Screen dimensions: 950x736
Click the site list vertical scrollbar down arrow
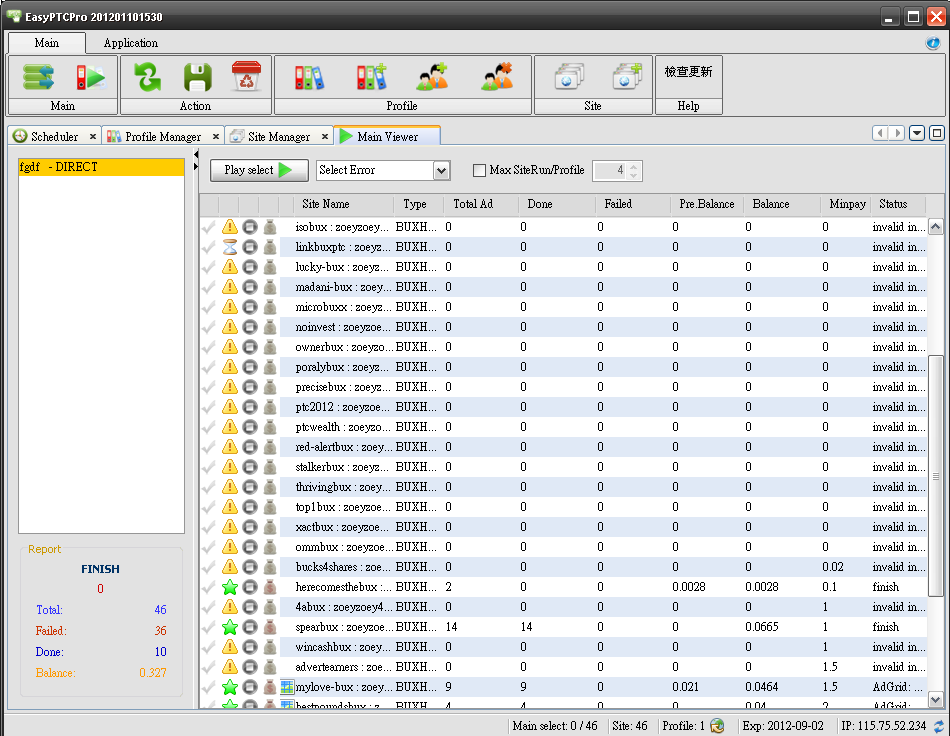point(935,699)
